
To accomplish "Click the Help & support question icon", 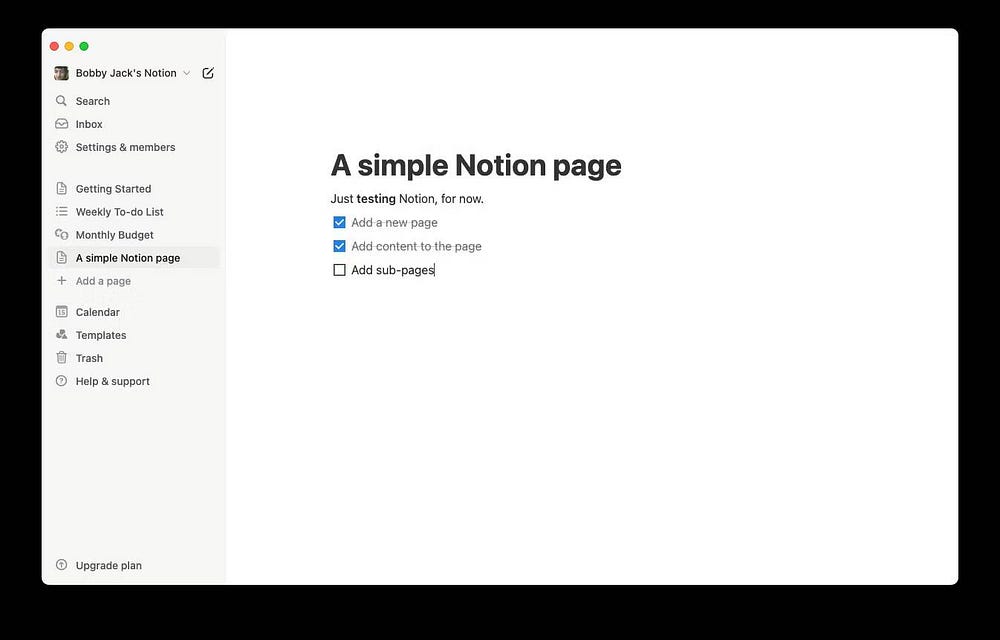I will tap(61, 381).
